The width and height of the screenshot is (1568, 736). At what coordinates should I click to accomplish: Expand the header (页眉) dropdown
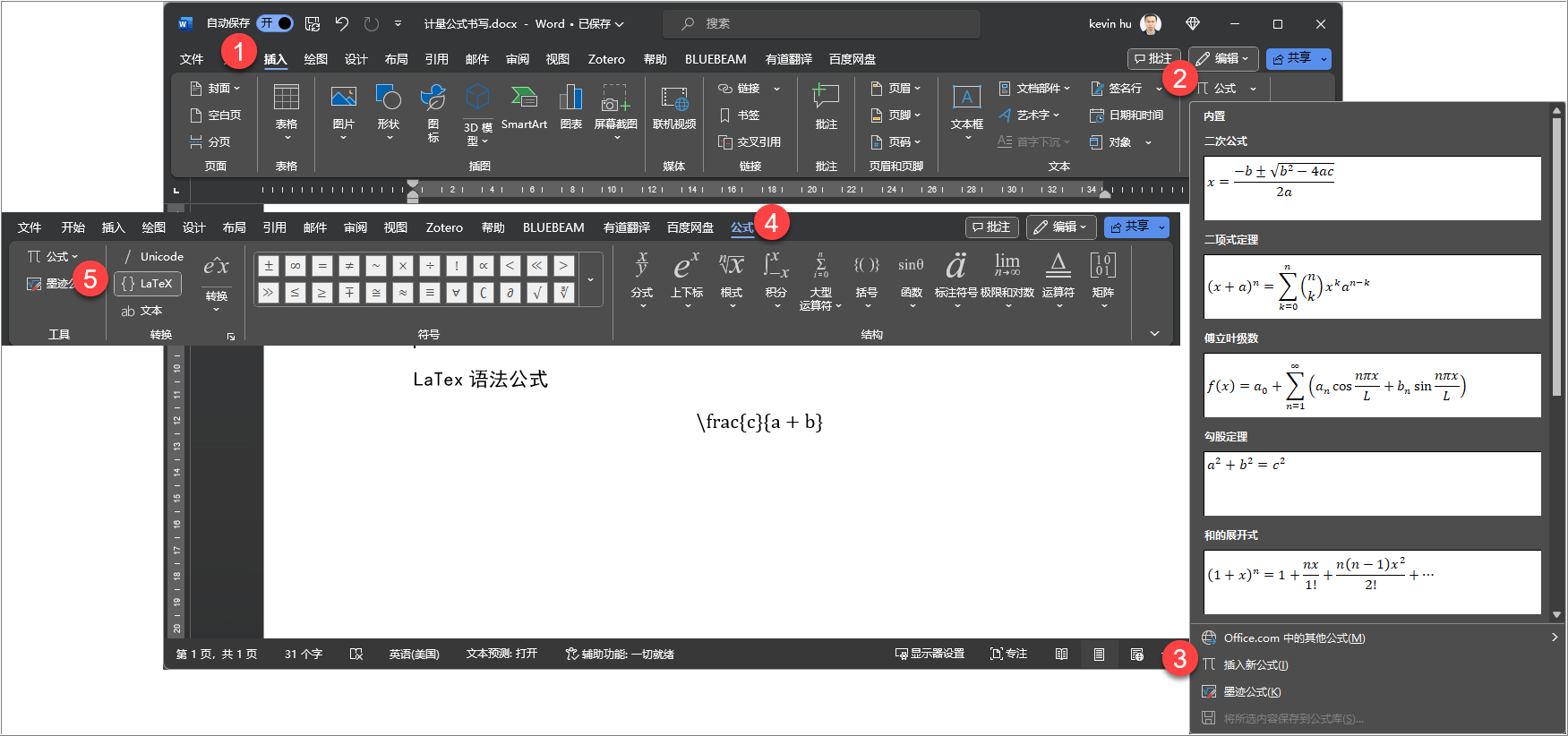896,89
